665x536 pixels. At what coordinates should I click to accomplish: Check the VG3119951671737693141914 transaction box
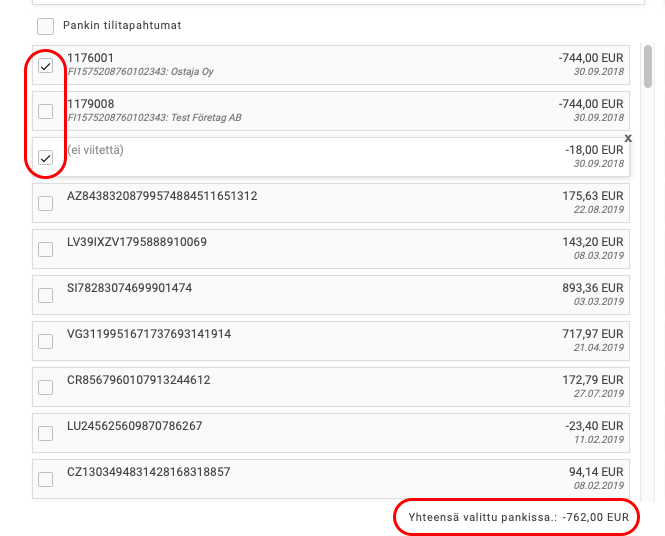(45, 341)
